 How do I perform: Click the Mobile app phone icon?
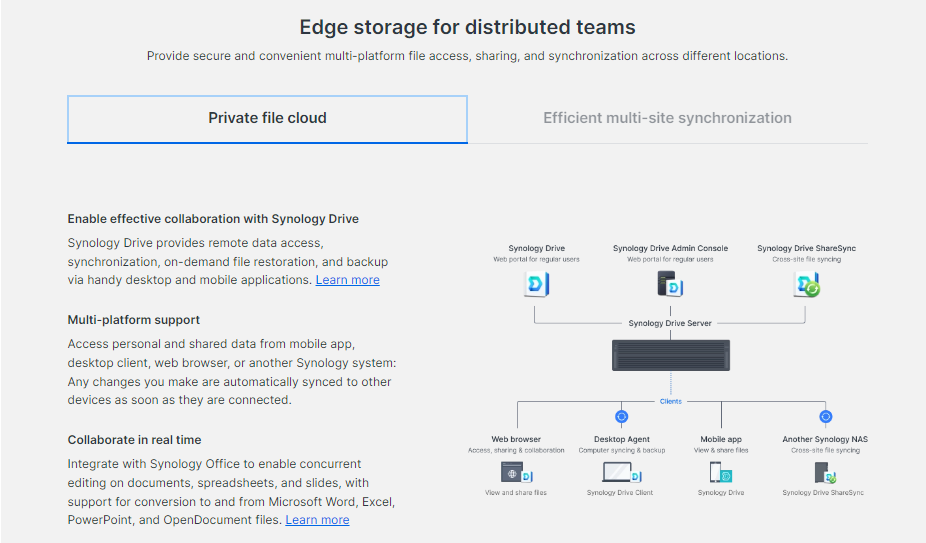tap(720, 473)
